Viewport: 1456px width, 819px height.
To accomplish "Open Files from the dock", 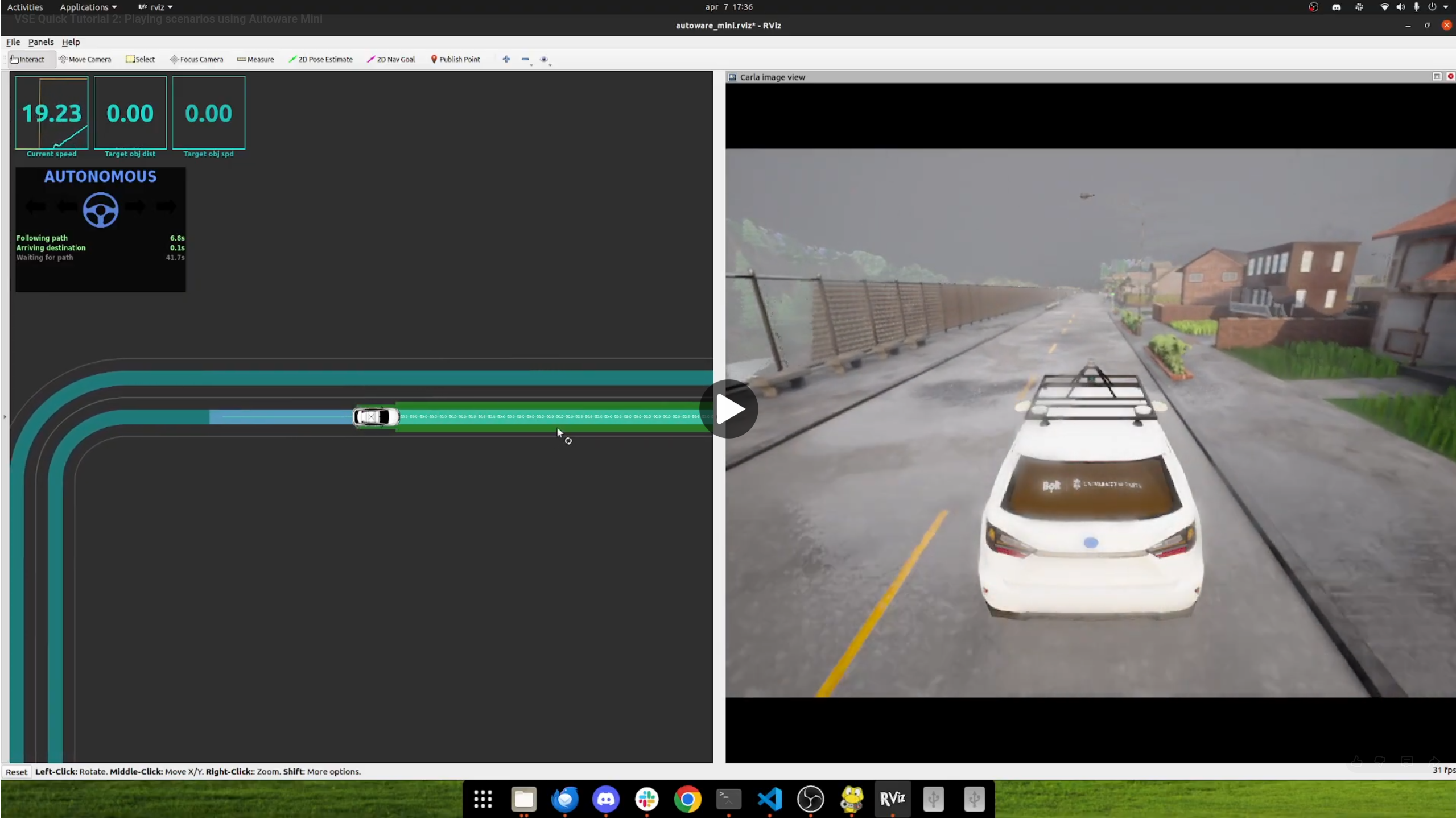I will pos(524,799).
